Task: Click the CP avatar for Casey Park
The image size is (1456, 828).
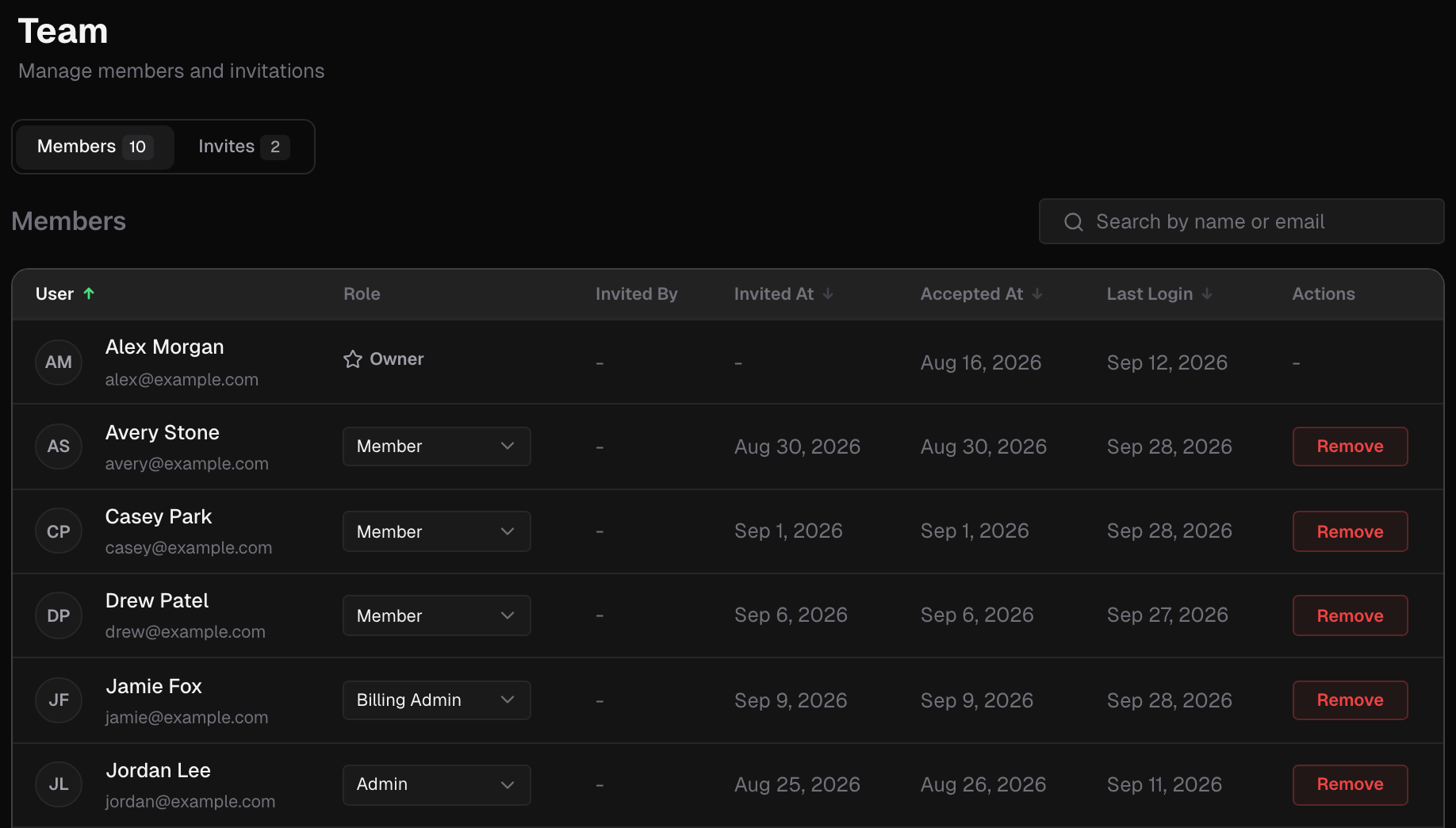Action: coord(59,531)
